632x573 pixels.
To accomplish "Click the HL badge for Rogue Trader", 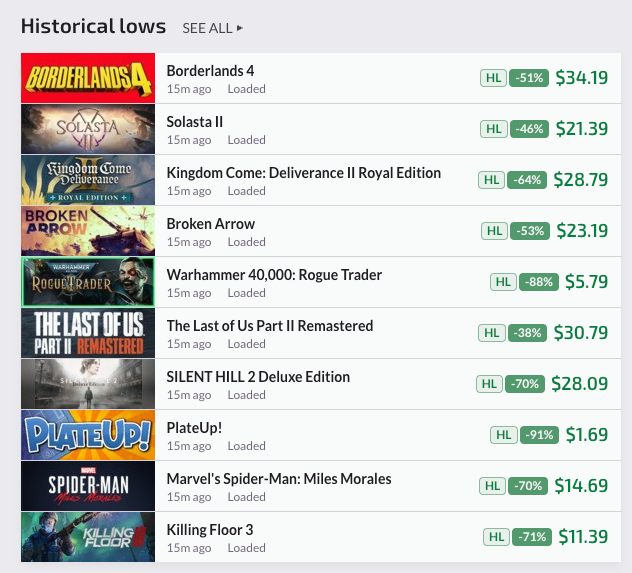I will click(503, 282).
